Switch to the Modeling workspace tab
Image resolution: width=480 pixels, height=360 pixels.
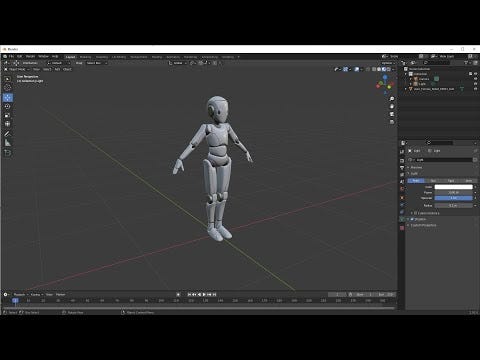[x=85, y=57]
